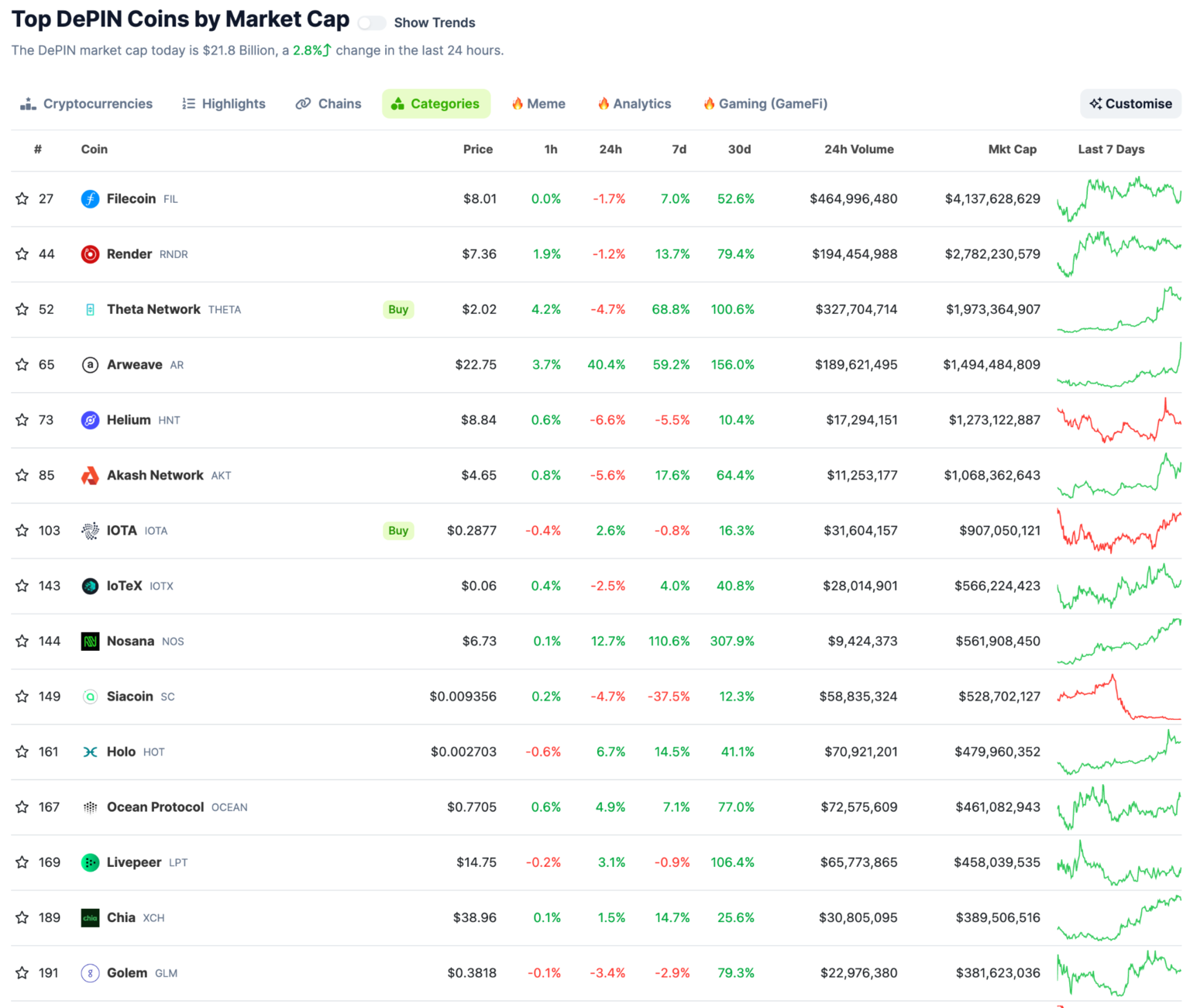Click the Customise button
The height and width of the screenshot is (1008, 1190).
click(1130, 104)
